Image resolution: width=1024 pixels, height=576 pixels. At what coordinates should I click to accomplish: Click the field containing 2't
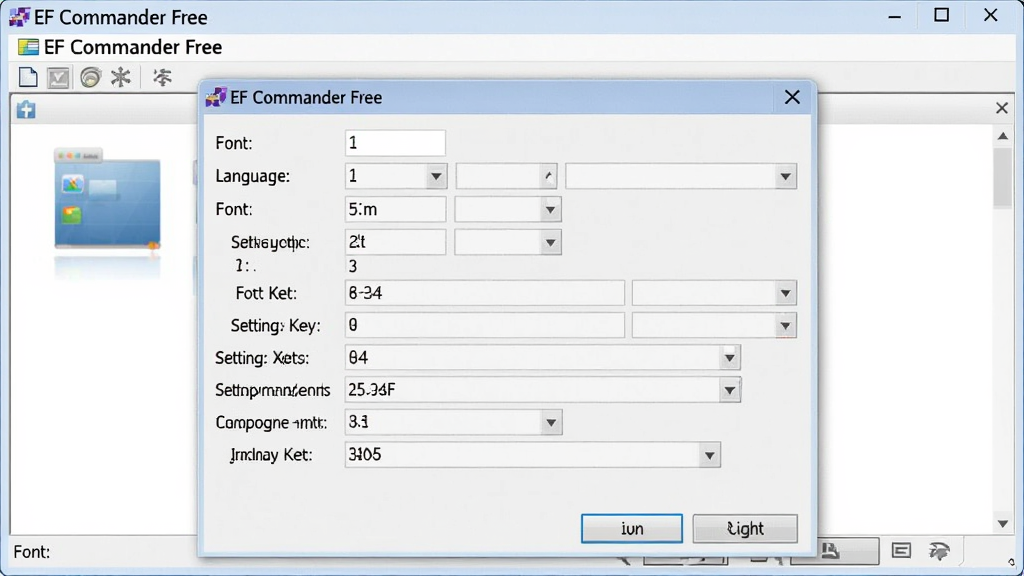395,242
